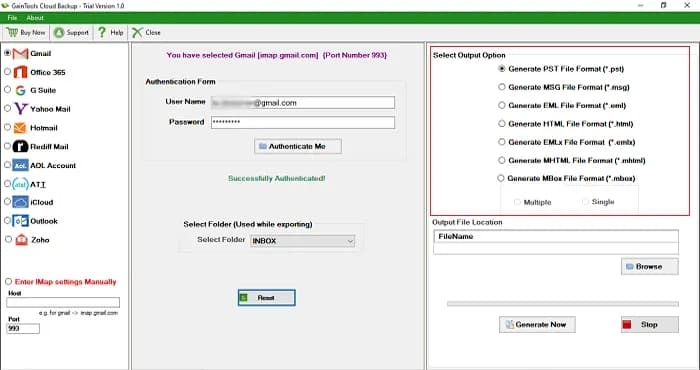The image size is (700, 370).
Task: Click the green X Close icon
Action: (x=138, y=33)
